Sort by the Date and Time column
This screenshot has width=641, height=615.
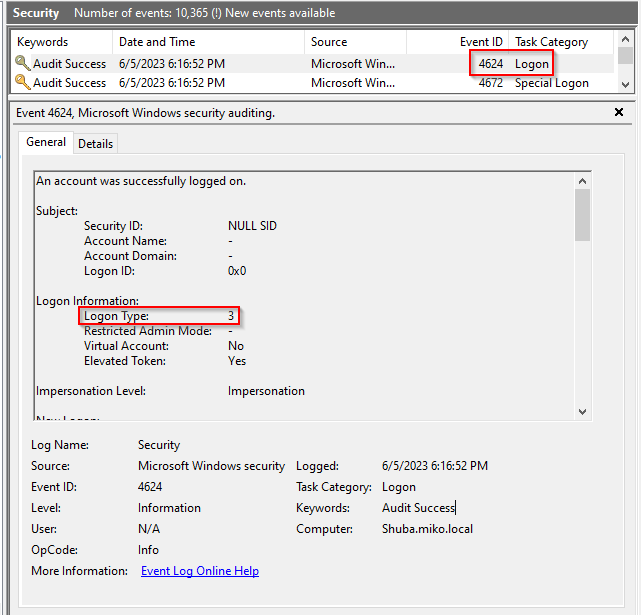[x=157, y=42]
